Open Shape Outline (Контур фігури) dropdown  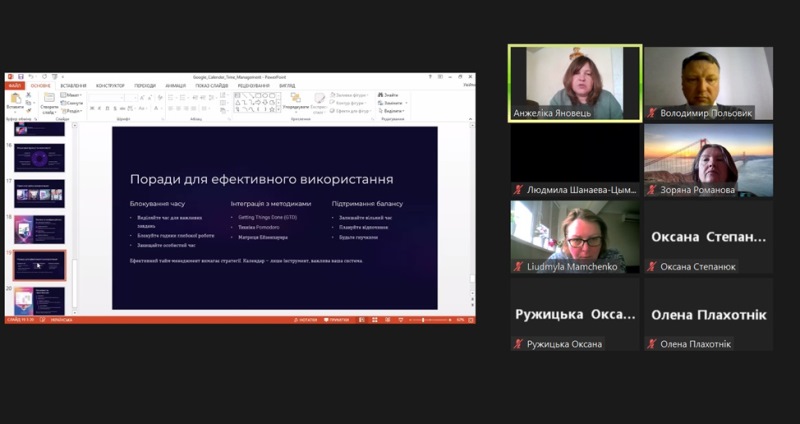347,103
